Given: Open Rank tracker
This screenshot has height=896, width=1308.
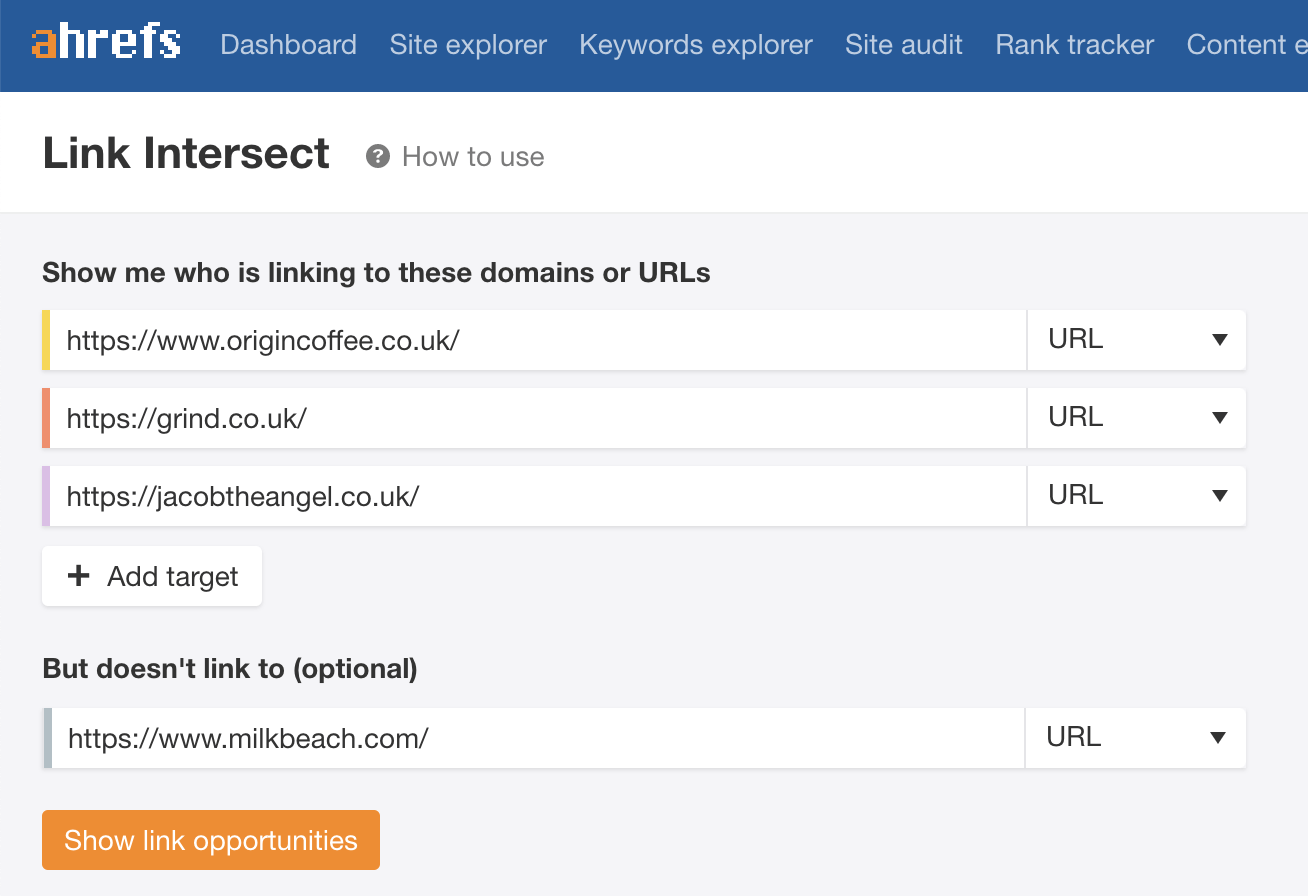Looking at the screenshot, I should [1073, 45].
